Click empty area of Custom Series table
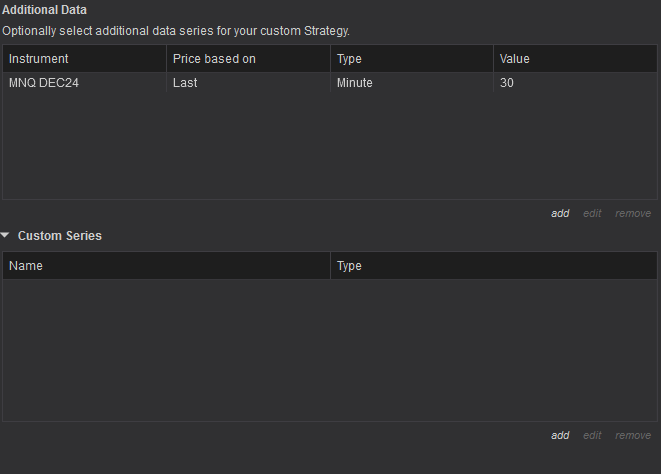661x474 pixels. click(330, 350)
